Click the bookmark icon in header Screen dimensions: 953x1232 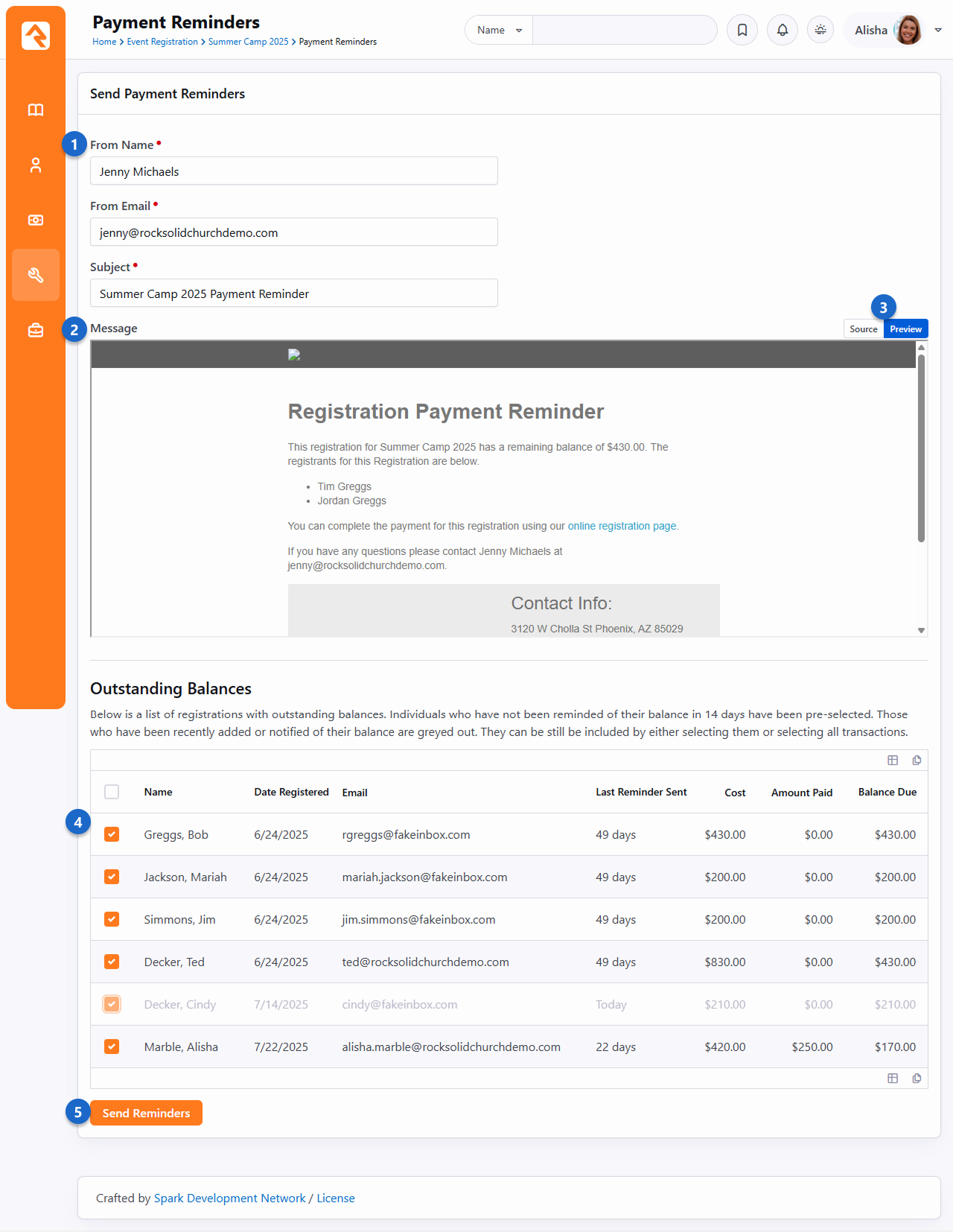point(742,31)
